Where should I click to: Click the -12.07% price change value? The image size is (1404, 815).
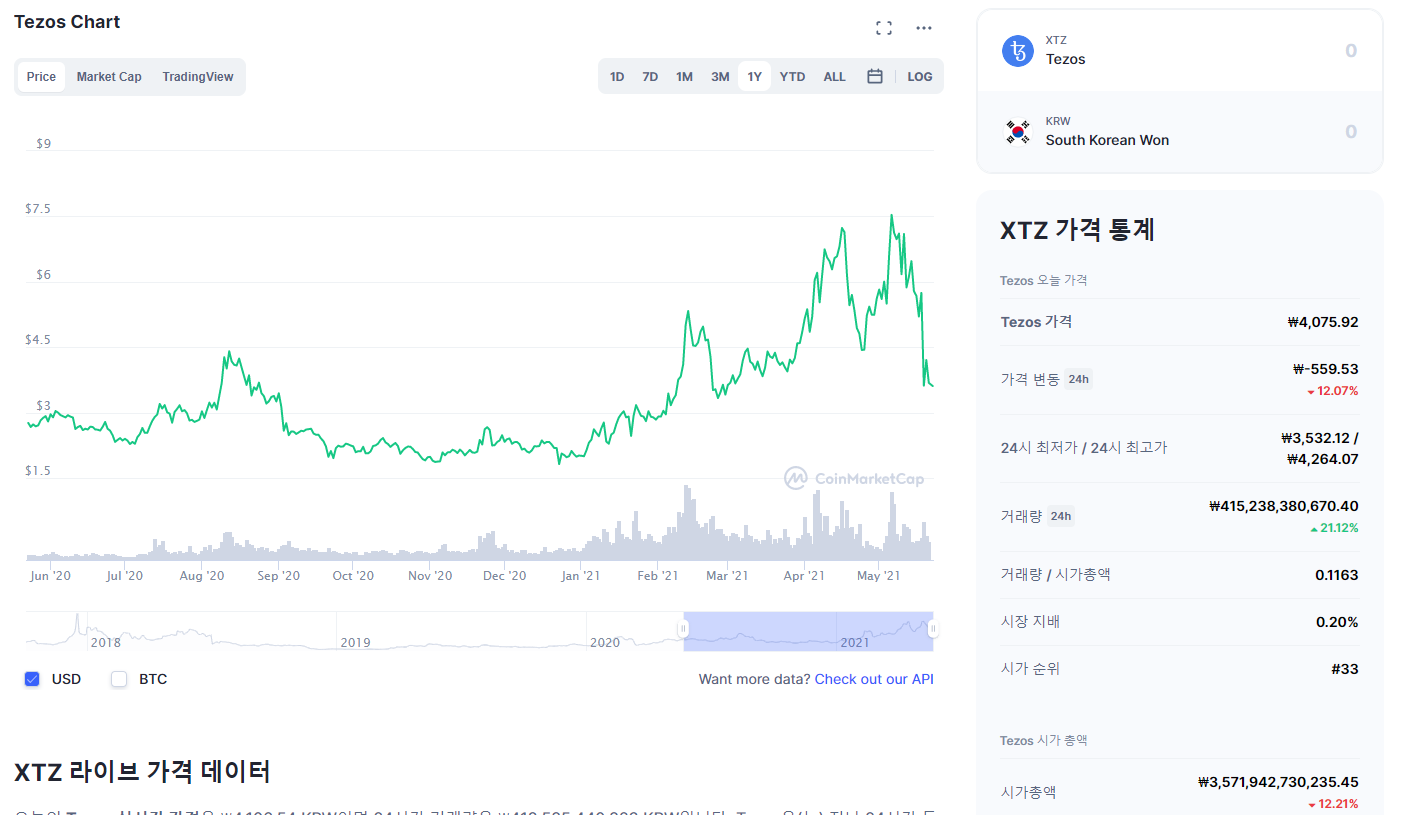(1332, 391)
